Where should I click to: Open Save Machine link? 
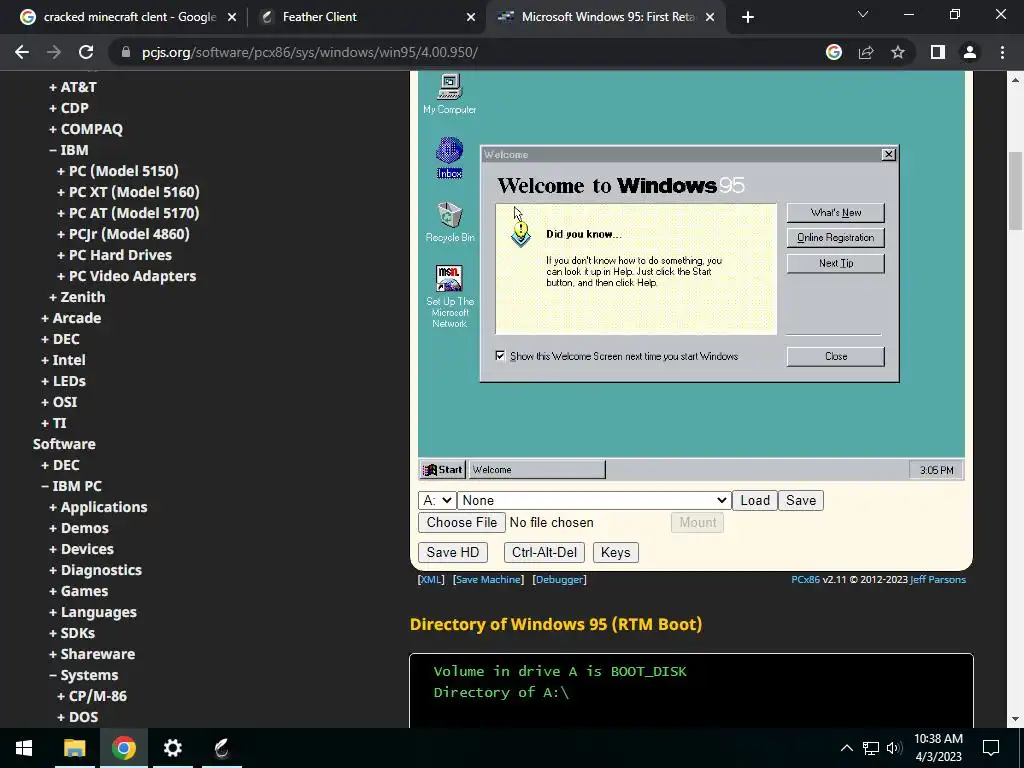point(488,579)
